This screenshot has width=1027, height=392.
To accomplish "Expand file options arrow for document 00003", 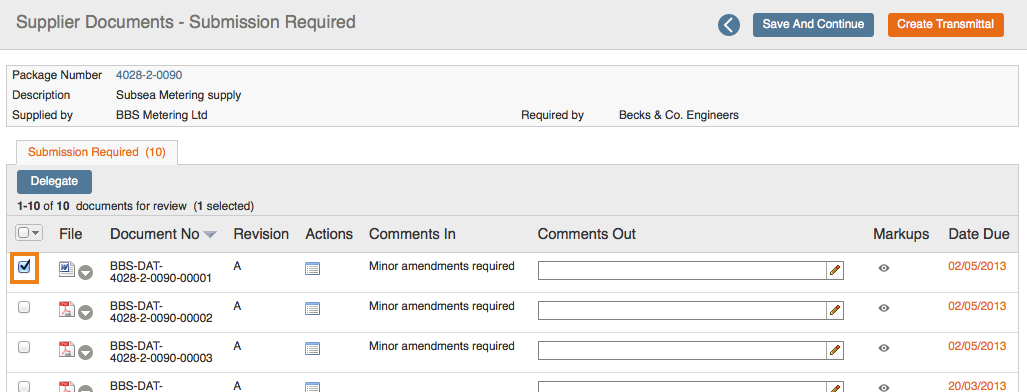I will (x=86, y=353).
